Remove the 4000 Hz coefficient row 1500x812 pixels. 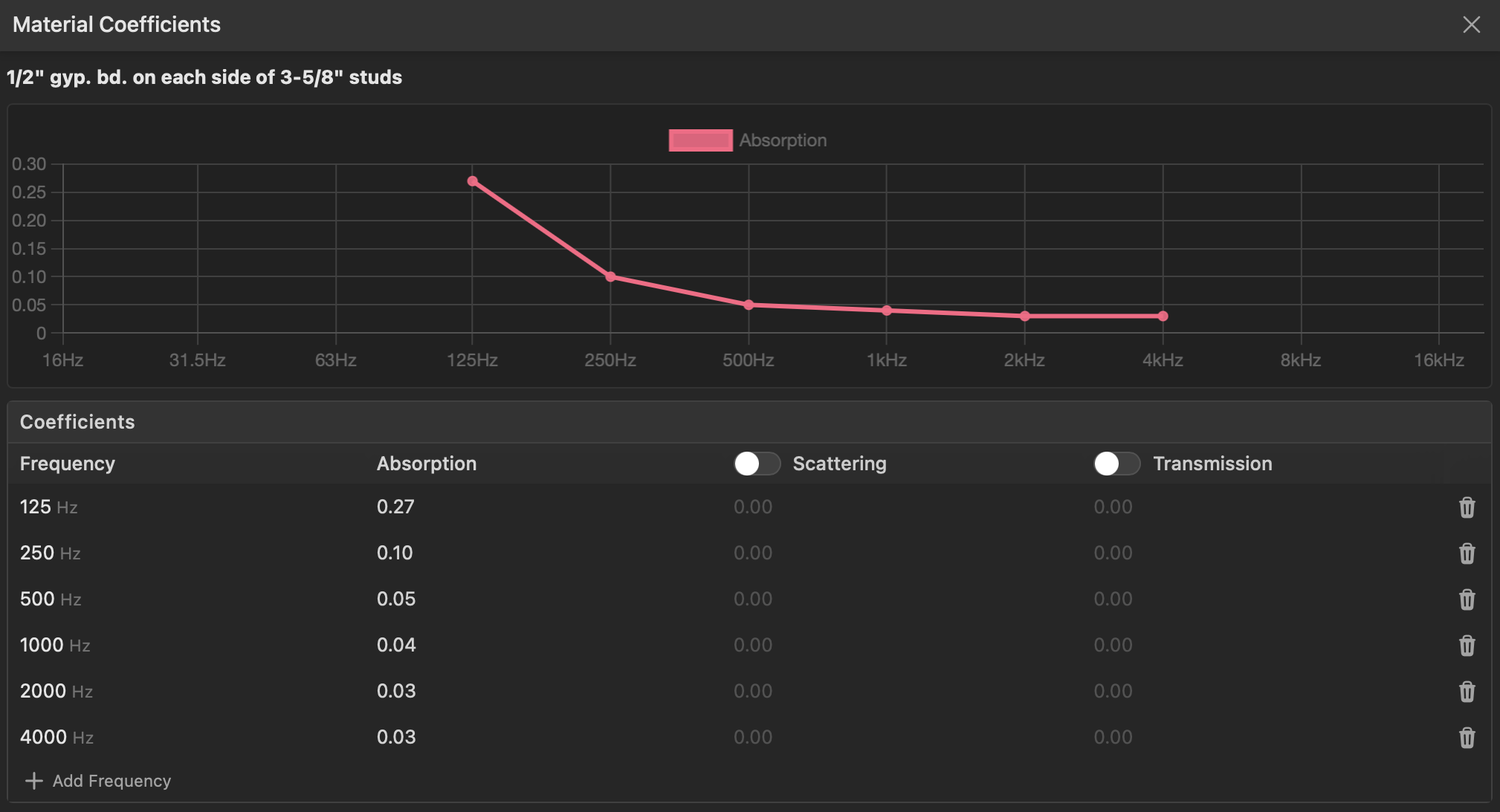(1467, 738)
